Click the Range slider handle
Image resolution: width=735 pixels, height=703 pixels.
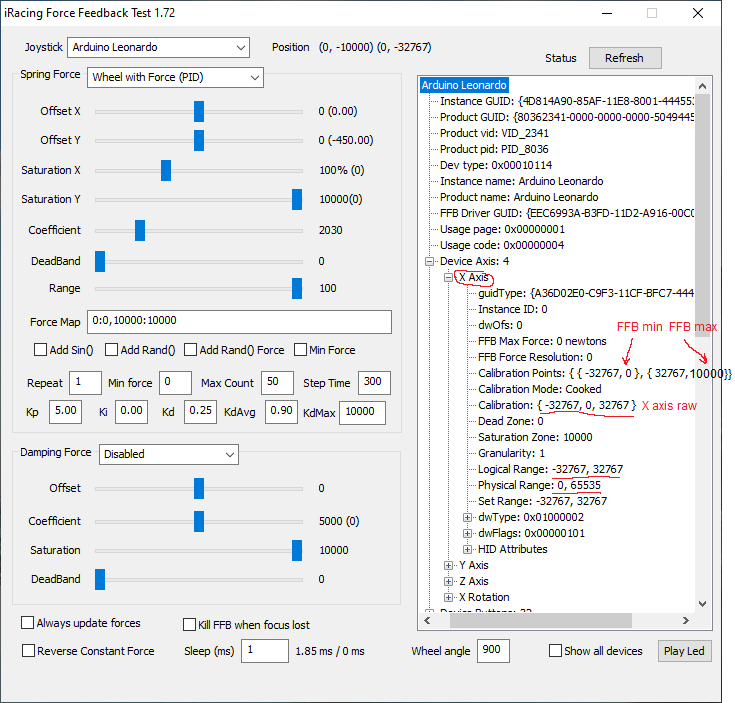297,289
